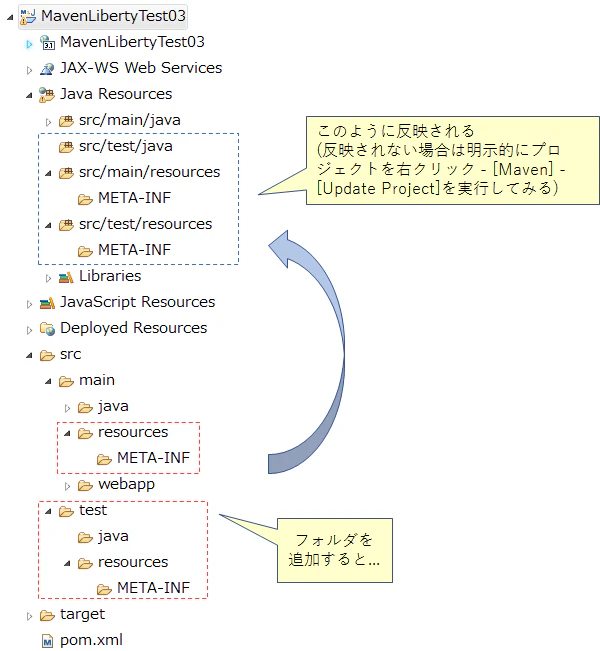Expand the Deployed Resources node

29,330
